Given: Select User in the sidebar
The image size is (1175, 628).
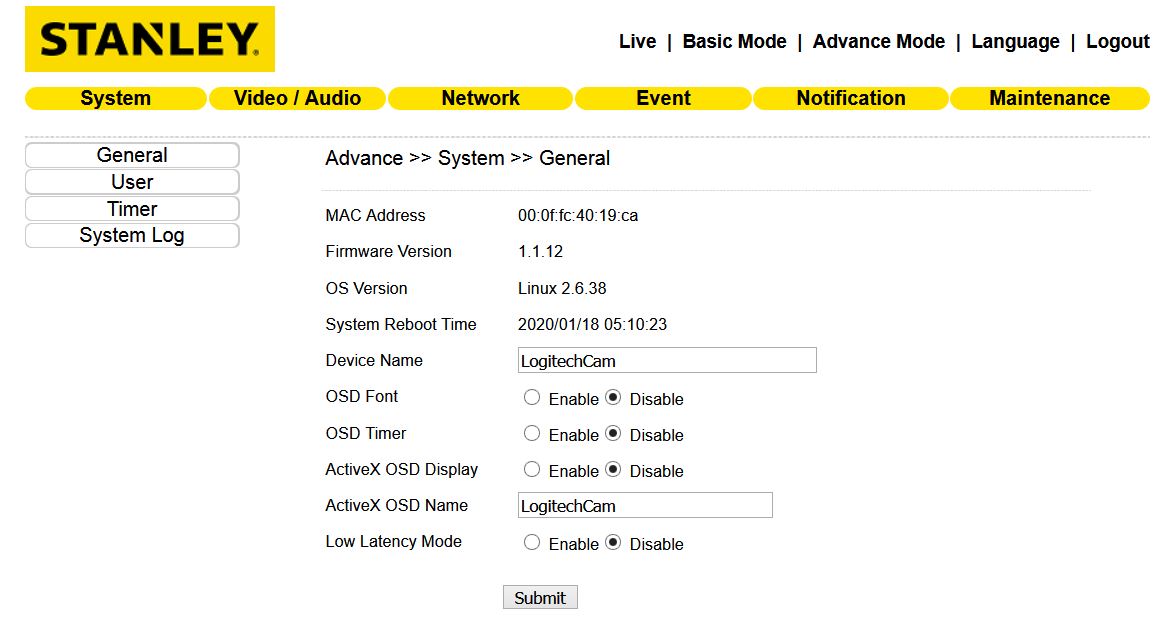Looking at the screenshot, I should point(132,182).
